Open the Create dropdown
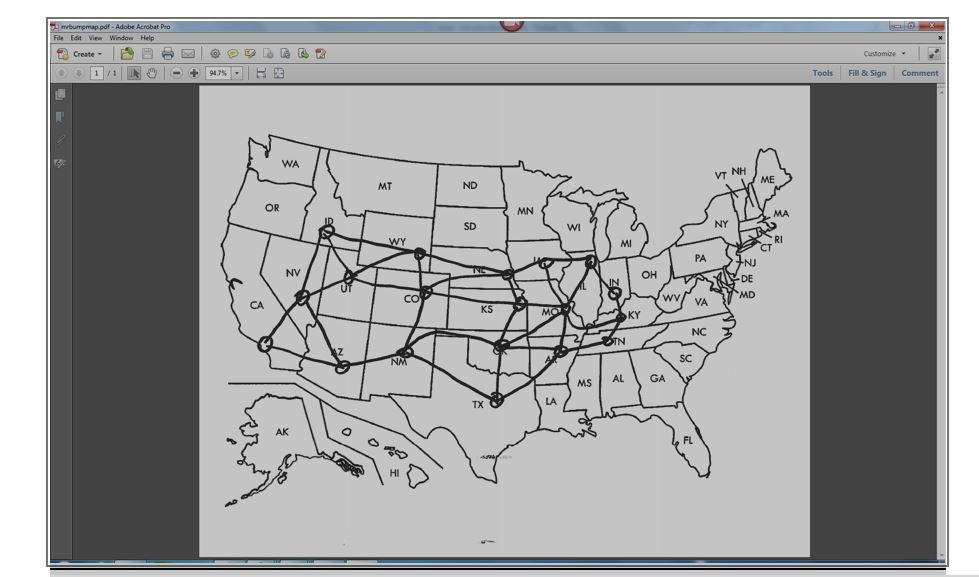Image resolution: width=979 pixels, height=577 pixels. (x=84, y=53)
